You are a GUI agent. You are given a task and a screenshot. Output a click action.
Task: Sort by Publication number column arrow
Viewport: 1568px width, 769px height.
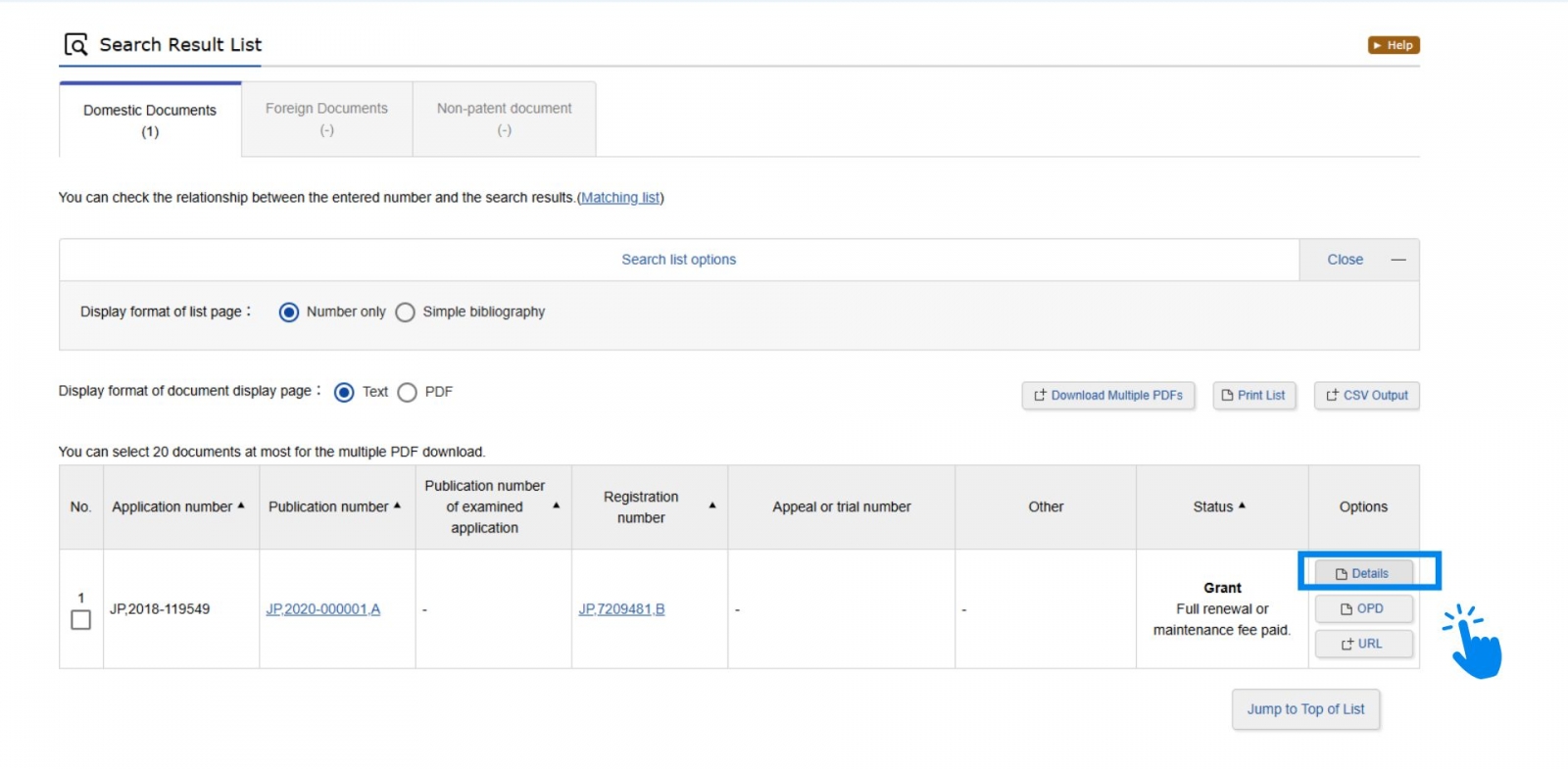coord(397,505)
